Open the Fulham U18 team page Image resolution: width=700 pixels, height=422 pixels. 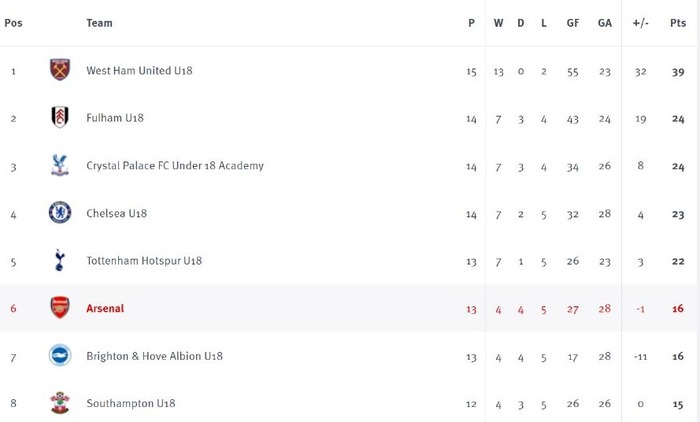point(115,118)
